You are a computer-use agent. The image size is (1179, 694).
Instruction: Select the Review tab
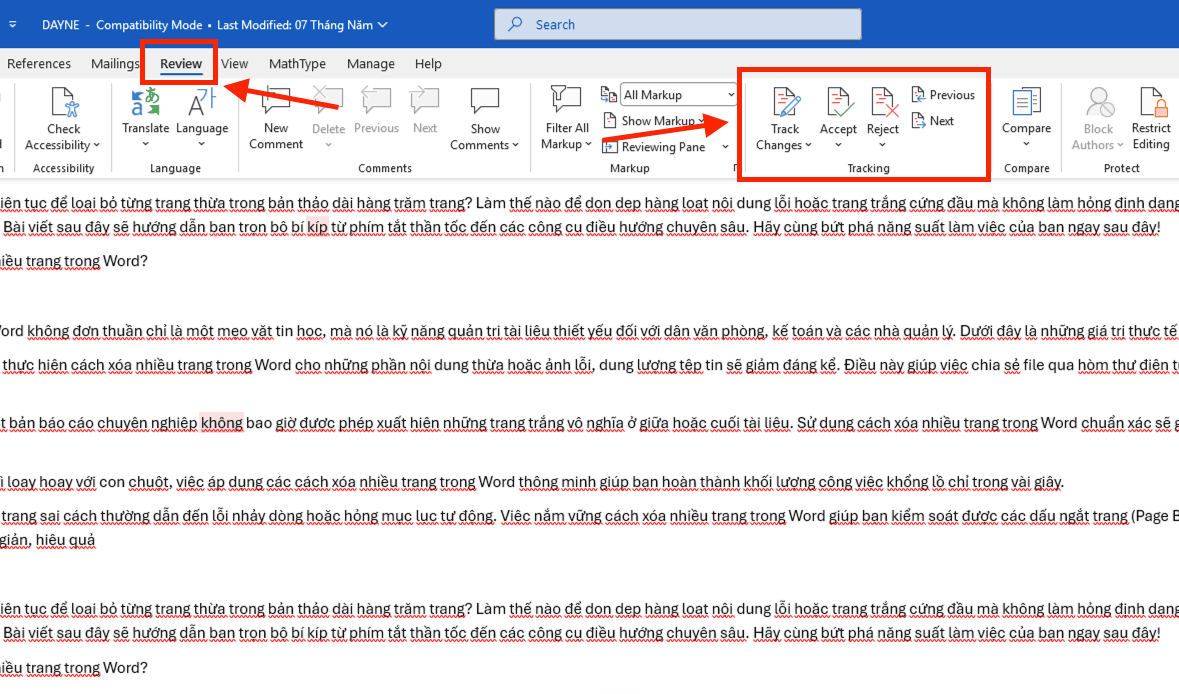click(180, 64)
